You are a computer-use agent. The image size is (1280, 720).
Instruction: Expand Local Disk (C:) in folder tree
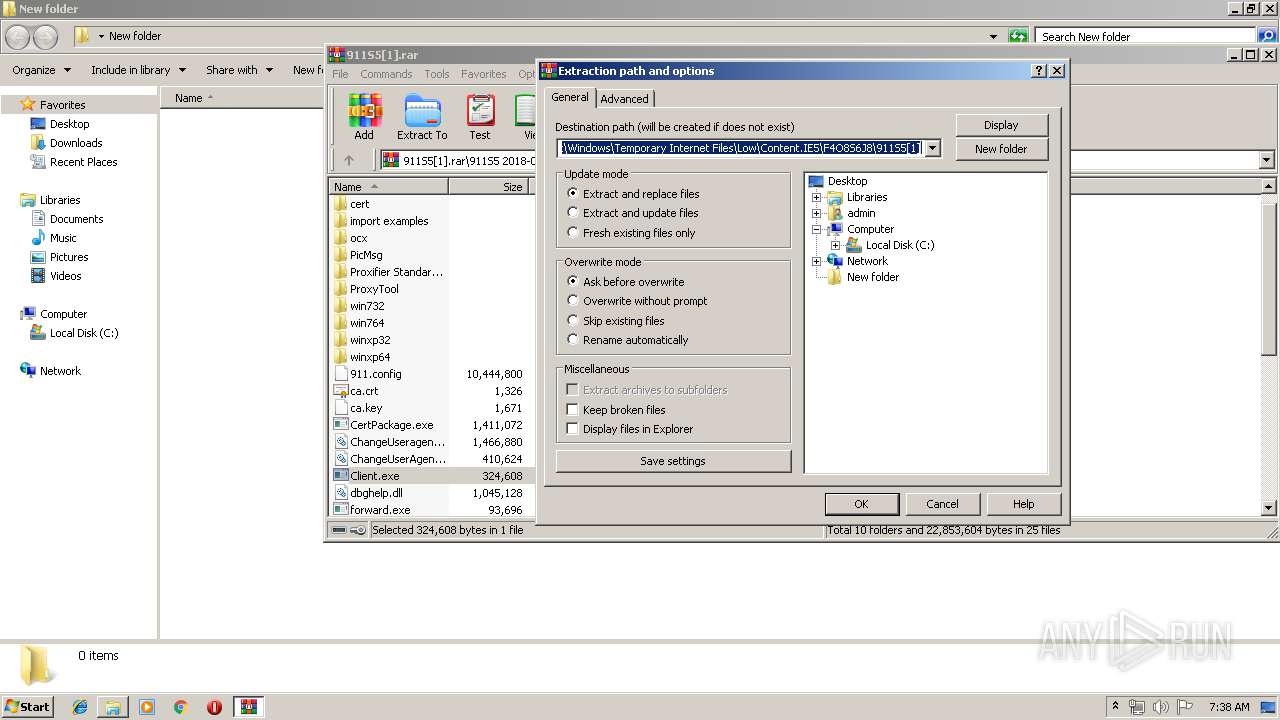pos(835,245)
